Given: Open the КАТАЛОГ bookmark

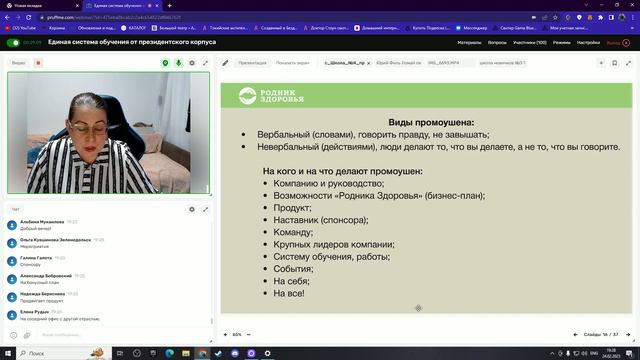Looking at the screenshot, I should point(133,28).
